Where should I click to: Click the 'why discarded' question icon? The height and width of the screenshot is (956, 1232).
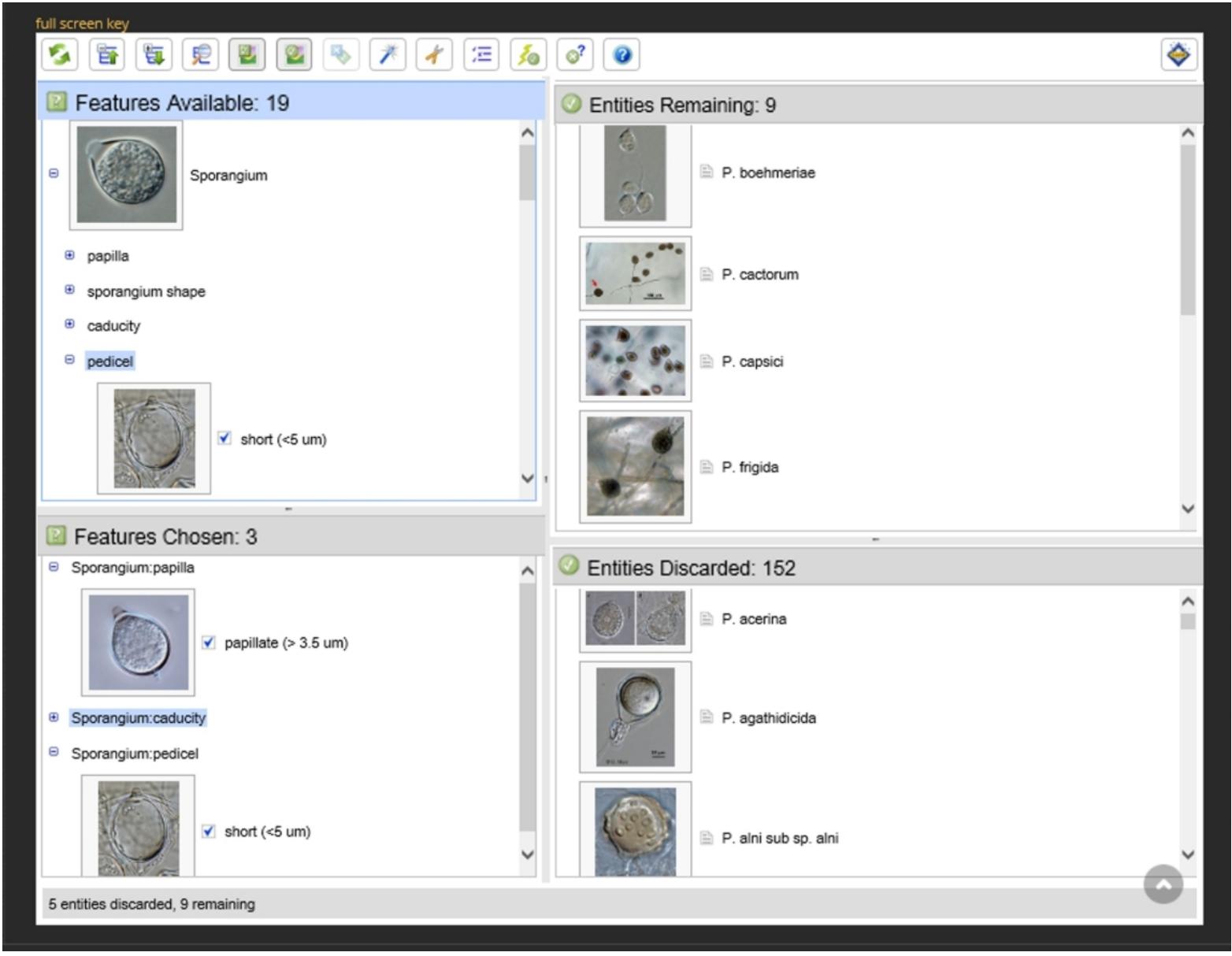click(x=575, y=54)
